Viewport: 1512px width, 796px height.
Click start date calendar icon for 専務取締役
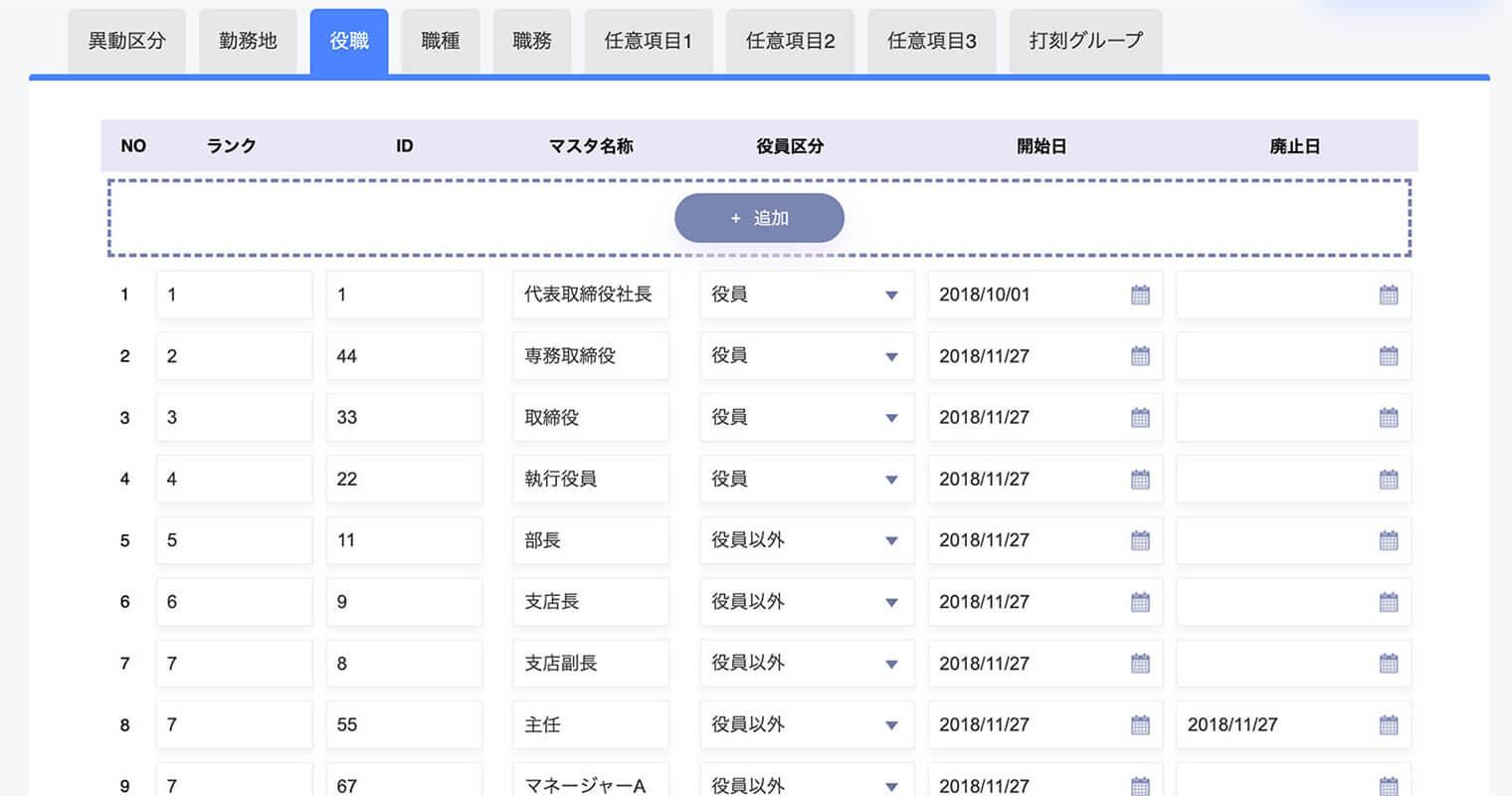[x=1140, y=356]
